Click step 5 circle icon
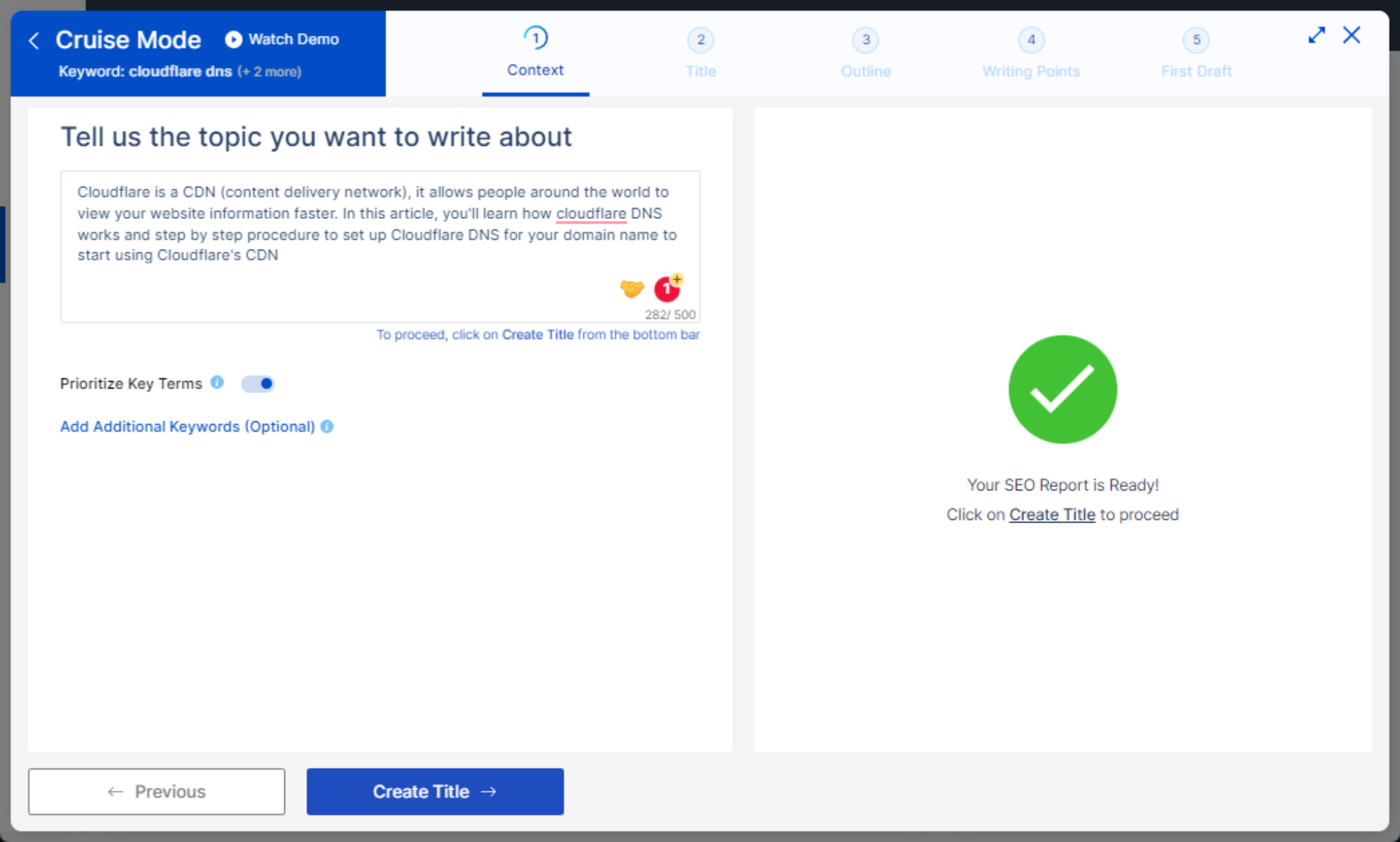 [x=1196, y=40]
